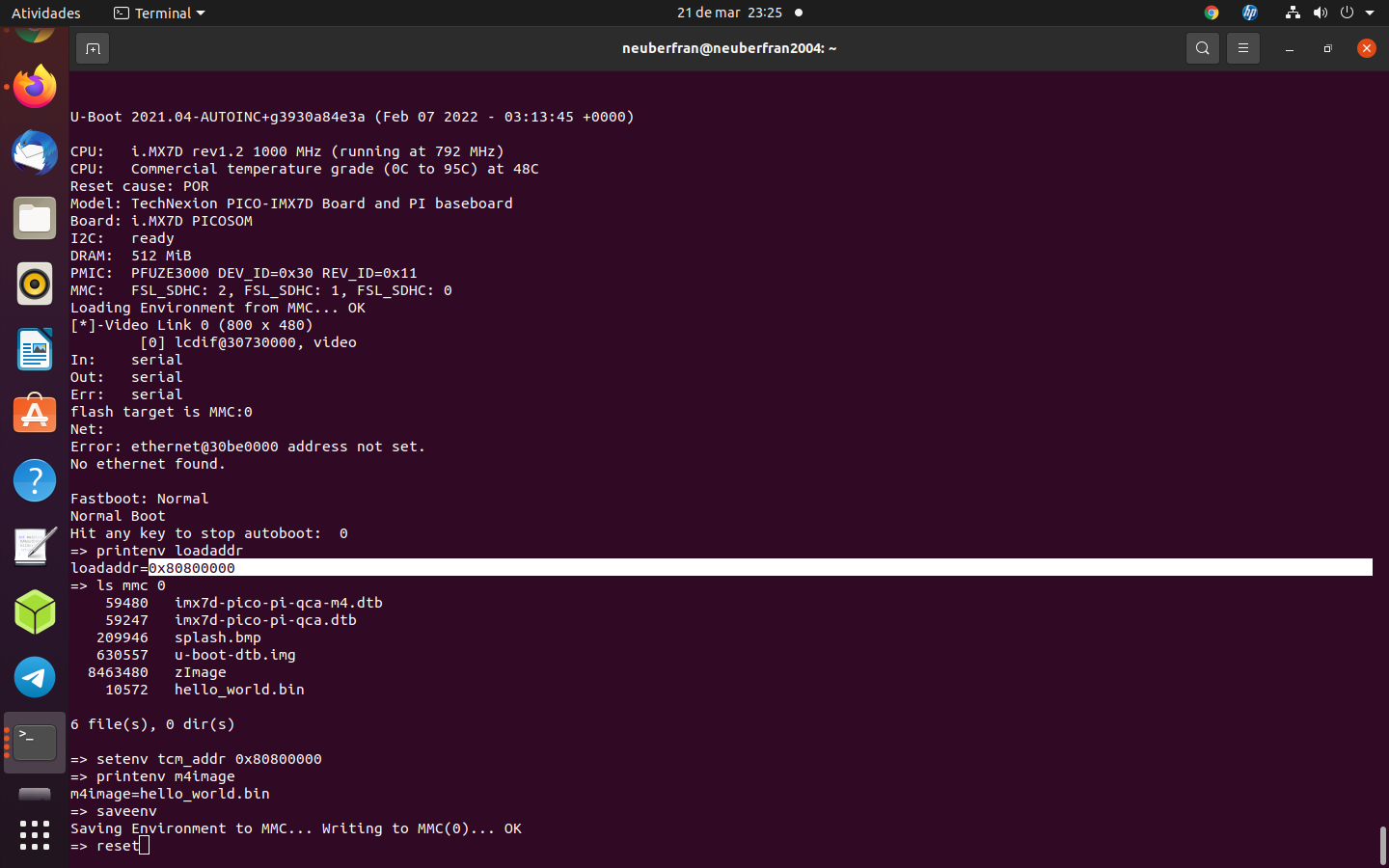Click the 'PMIC: PFUZE3000' line
This screenshot has height=868, width=1389.
(x=244, y=273)
